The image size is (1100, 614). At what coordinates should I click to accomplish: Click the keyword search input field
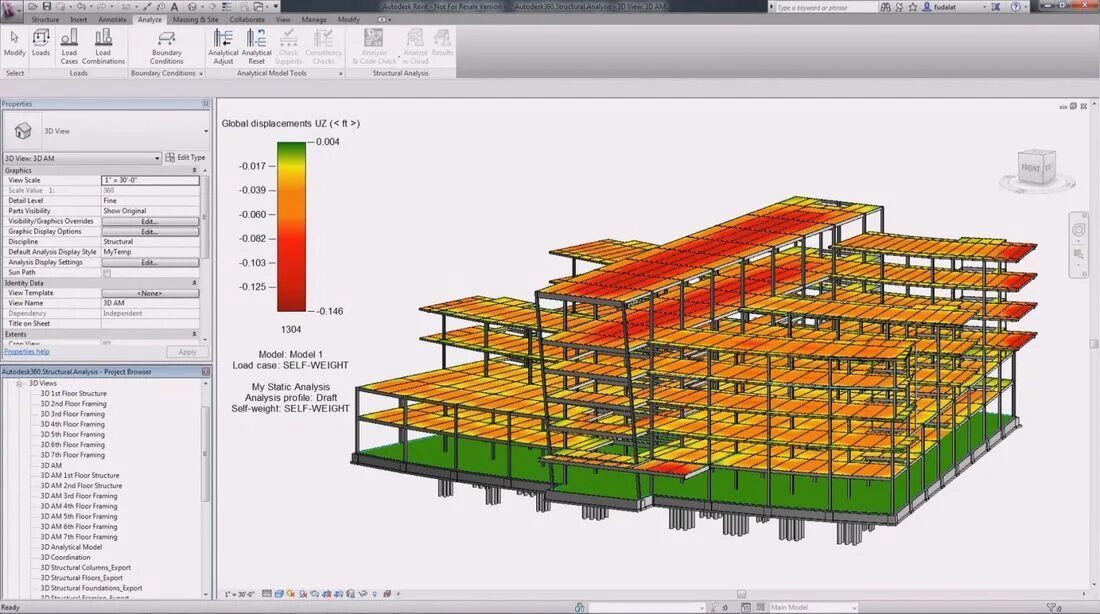[x=826, y=6]
